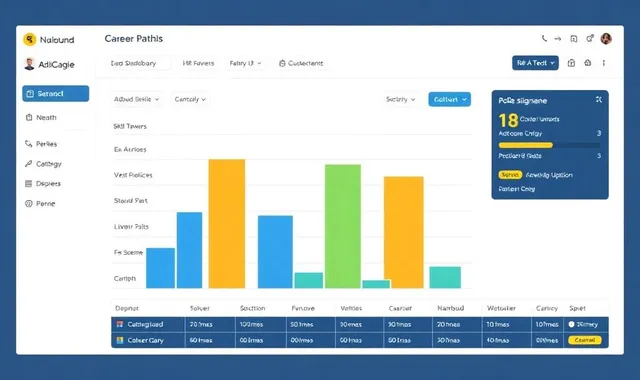Viewport: 640px width, 380px height.
Task: Click the shortest teal bar beside green bar
Action: [x=376, y=284]
